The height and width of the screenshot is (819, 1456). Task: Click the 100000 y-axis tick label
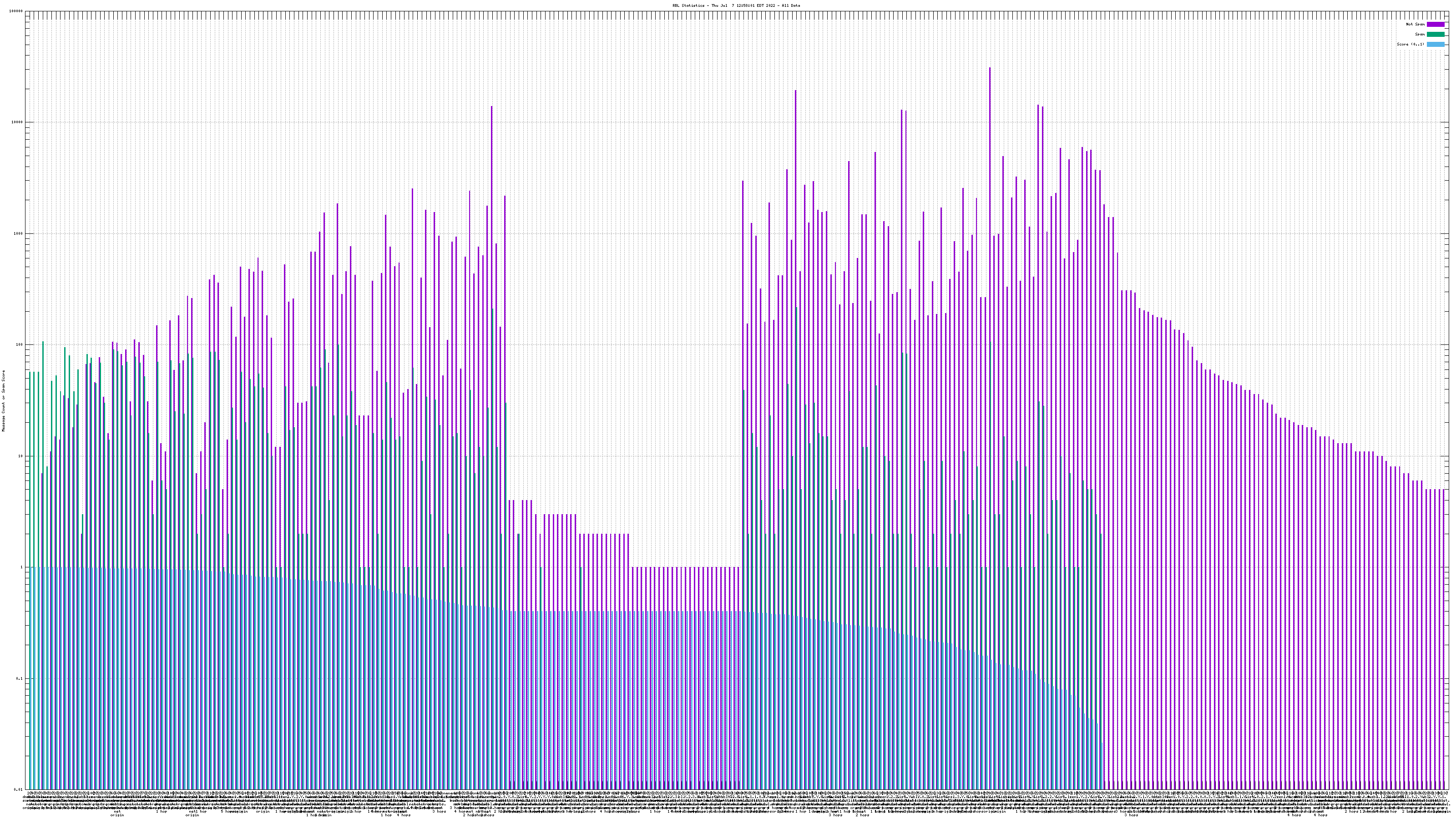pos(16,11)
